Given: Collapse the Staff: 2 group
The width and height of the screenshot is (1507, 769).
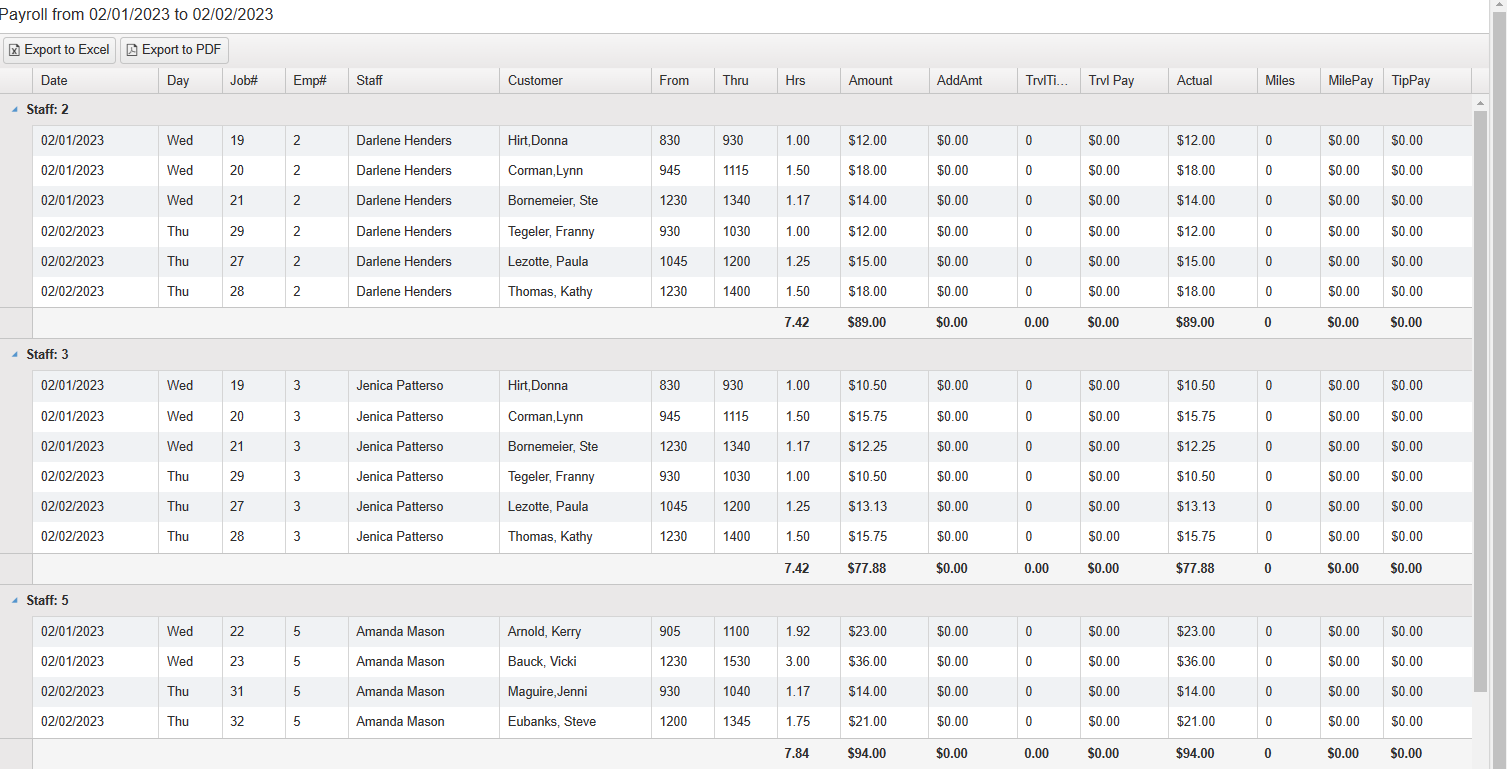Looking at the screenshot, I should click(15, 109).
